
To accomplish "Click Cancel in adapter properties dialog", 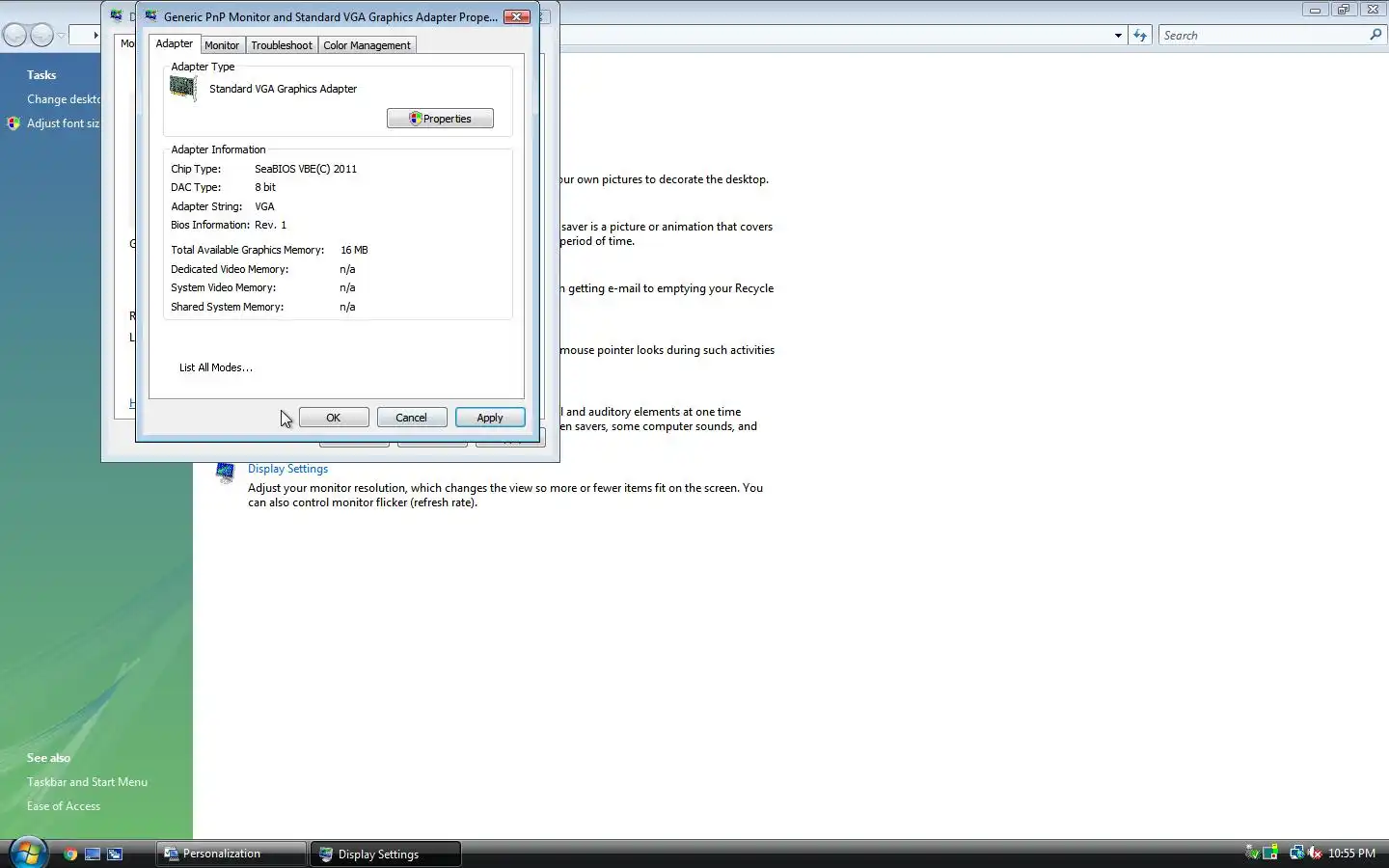I will pyautogui.click(x=412, y=418).
